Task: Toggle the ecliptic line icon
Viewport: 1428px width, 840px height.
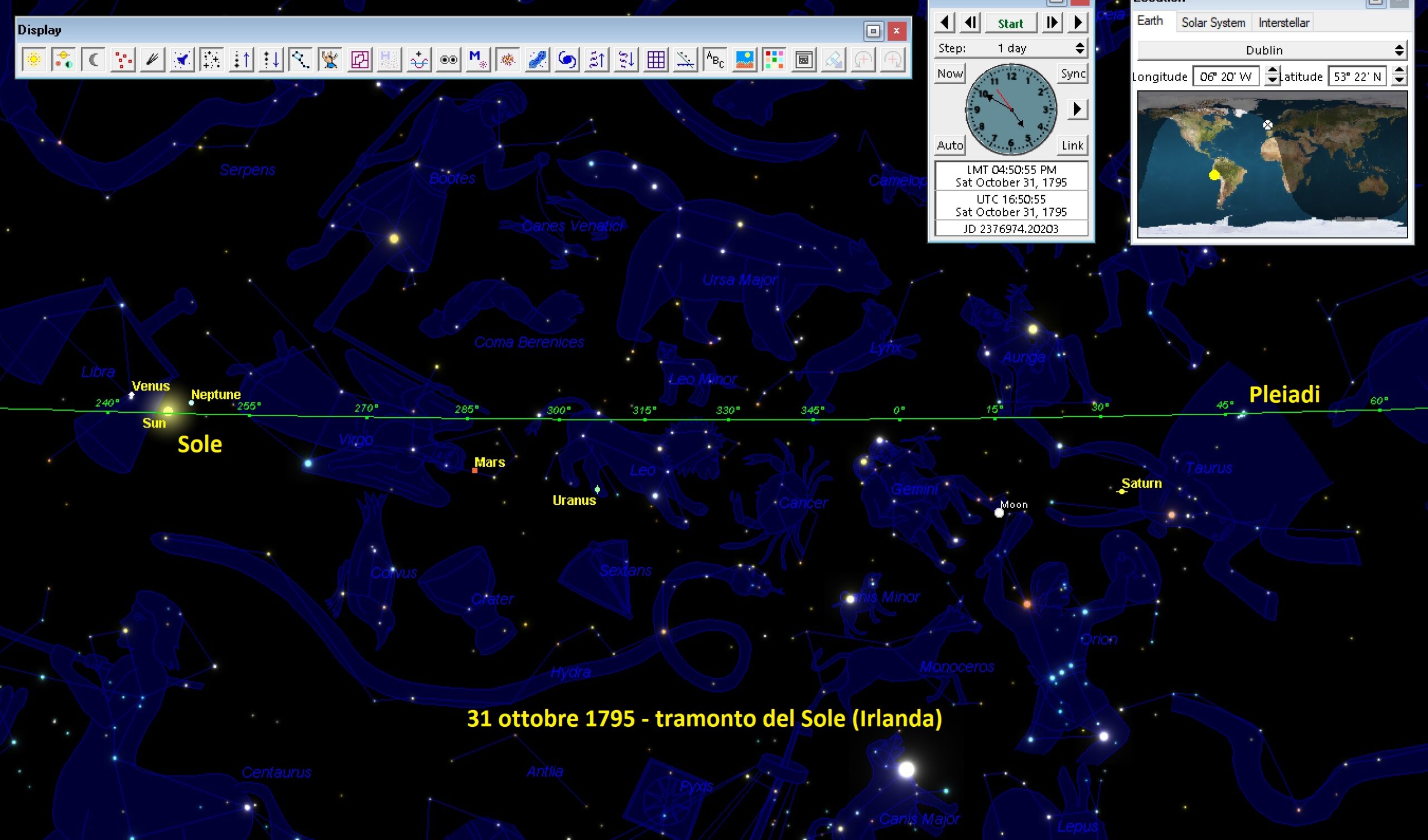Action: [684, 60]
